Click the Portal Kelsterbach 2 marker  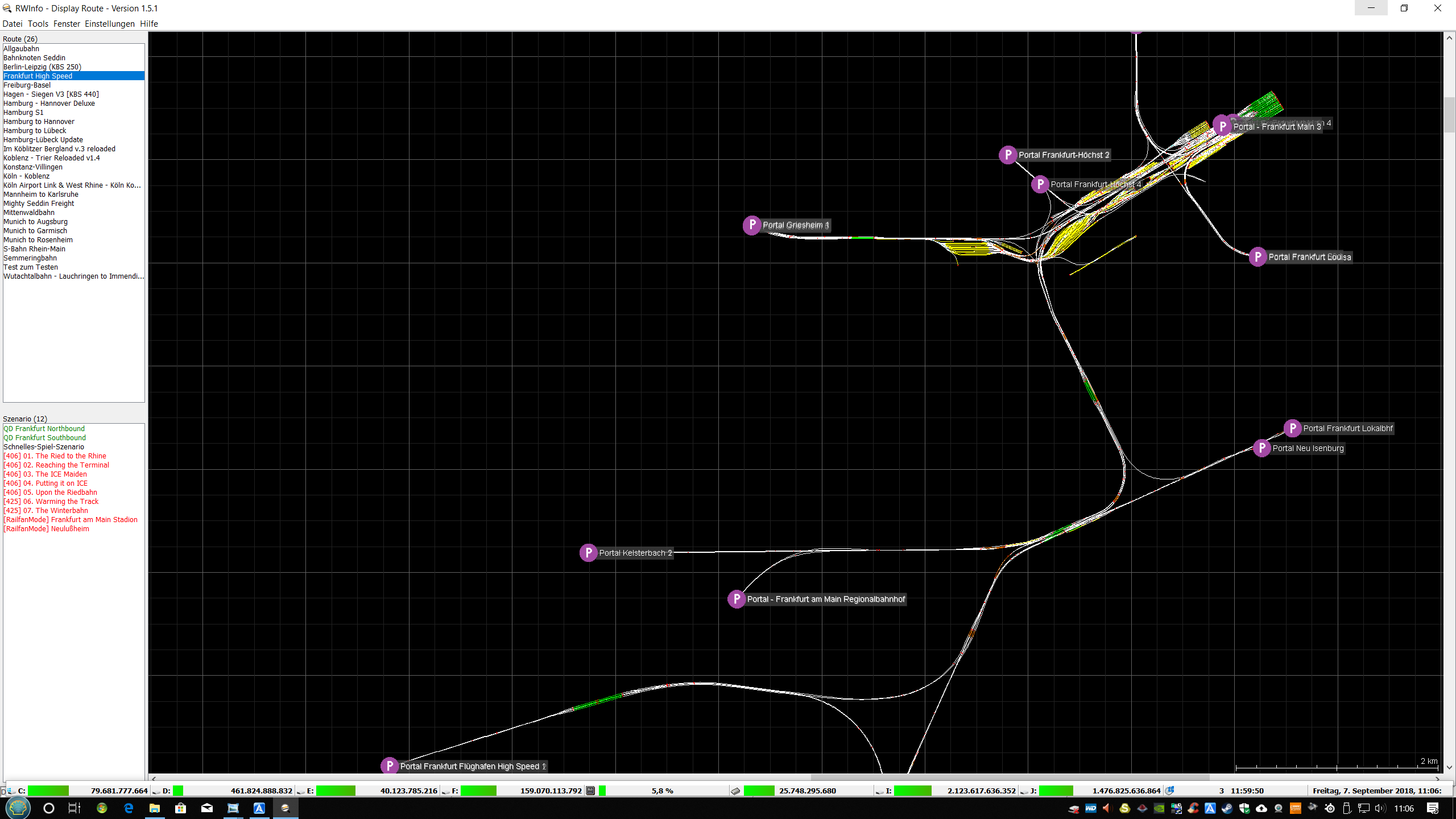tap(589, 553)
